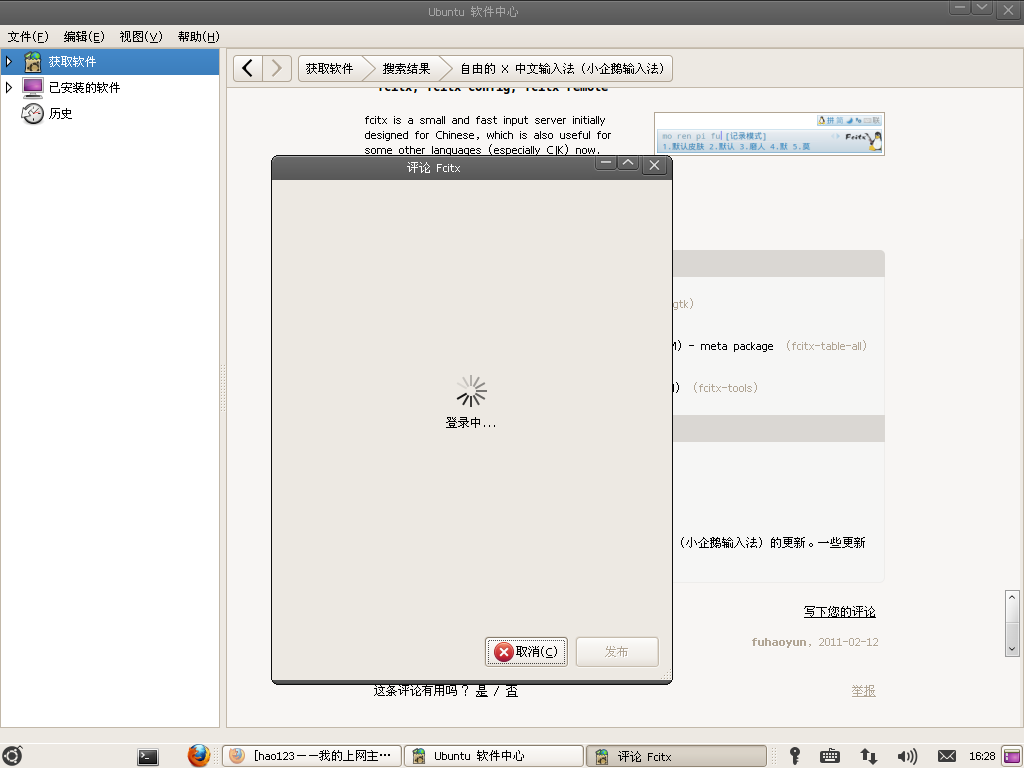Mark review unhelpful with 否
This screenshot has width=1024, height=768.
[511, 691]
